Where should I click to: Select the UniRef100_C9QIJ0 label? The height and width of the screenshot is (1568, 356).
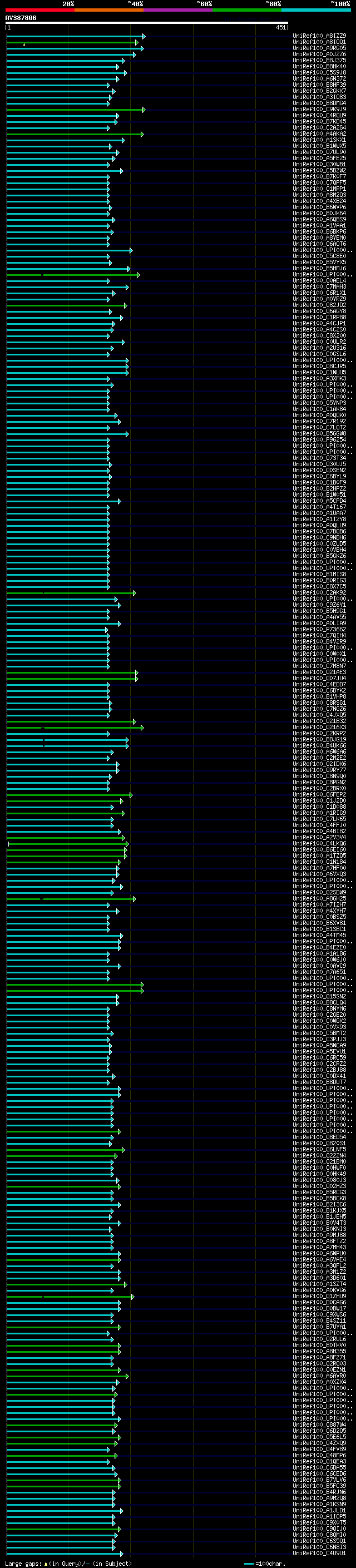coord(319,1529)
